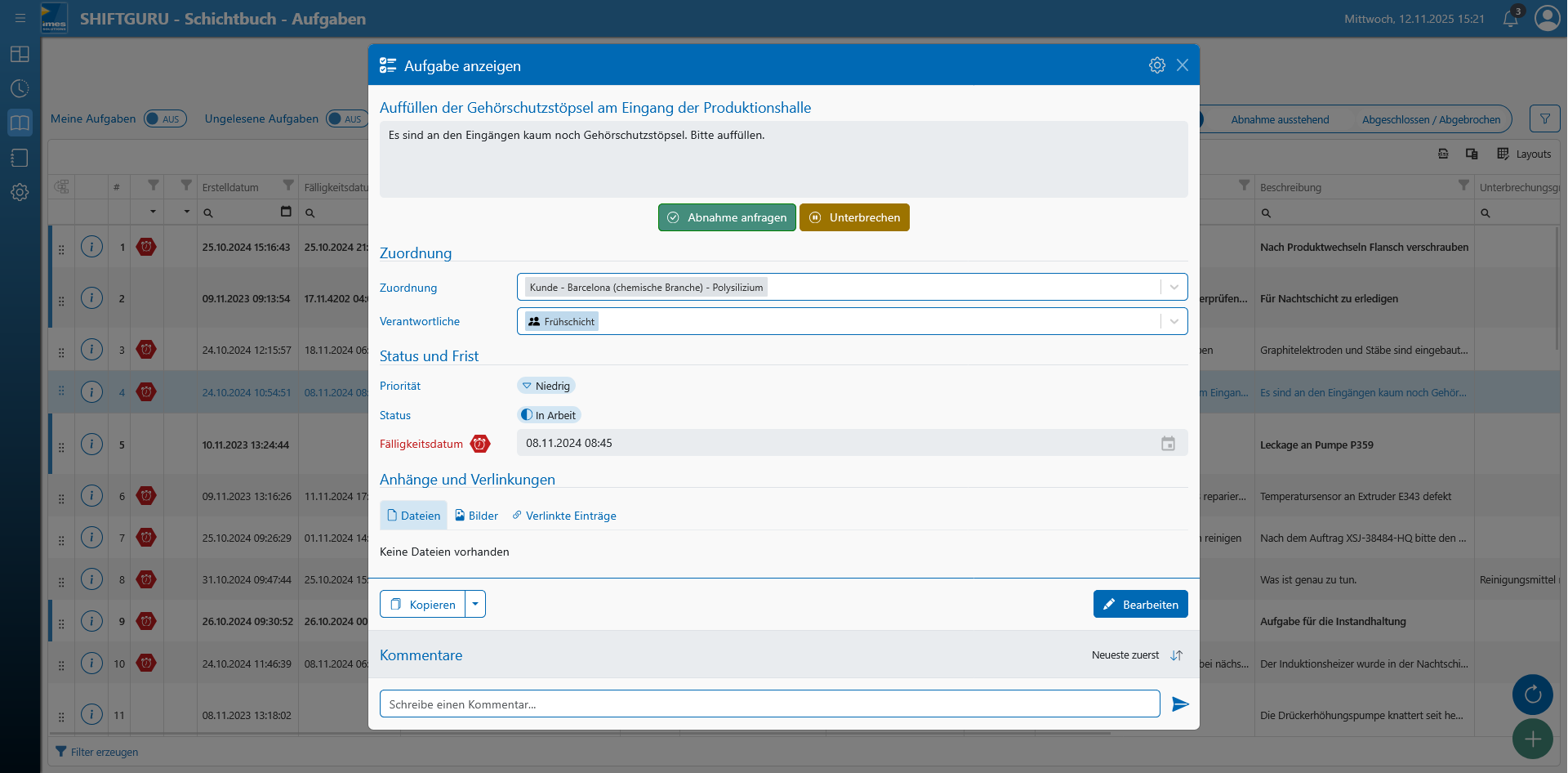The image size is (1568, 773).
Task: Open the hamburger menu
Action: click(x=20, y=18)
